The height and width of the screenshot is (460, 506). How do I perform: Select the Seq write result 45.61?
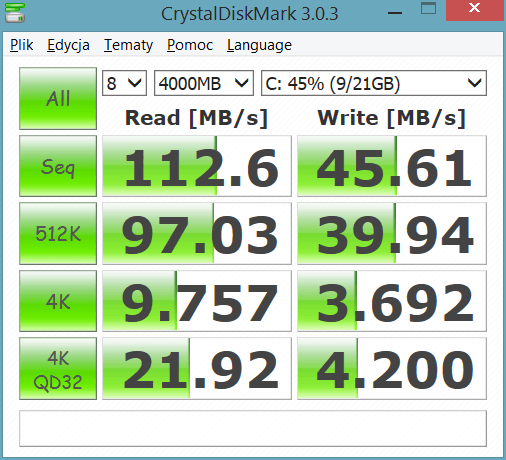392,166
